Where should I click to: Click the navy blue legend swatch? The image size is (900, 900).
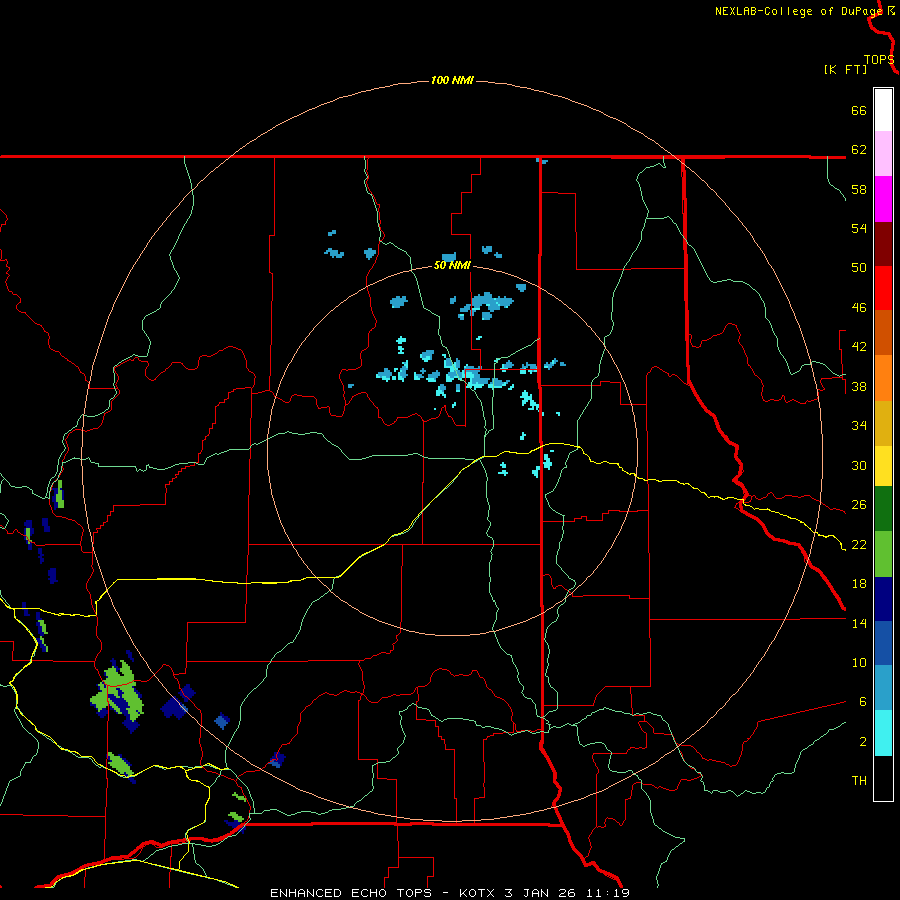click(x=883, y=599)
